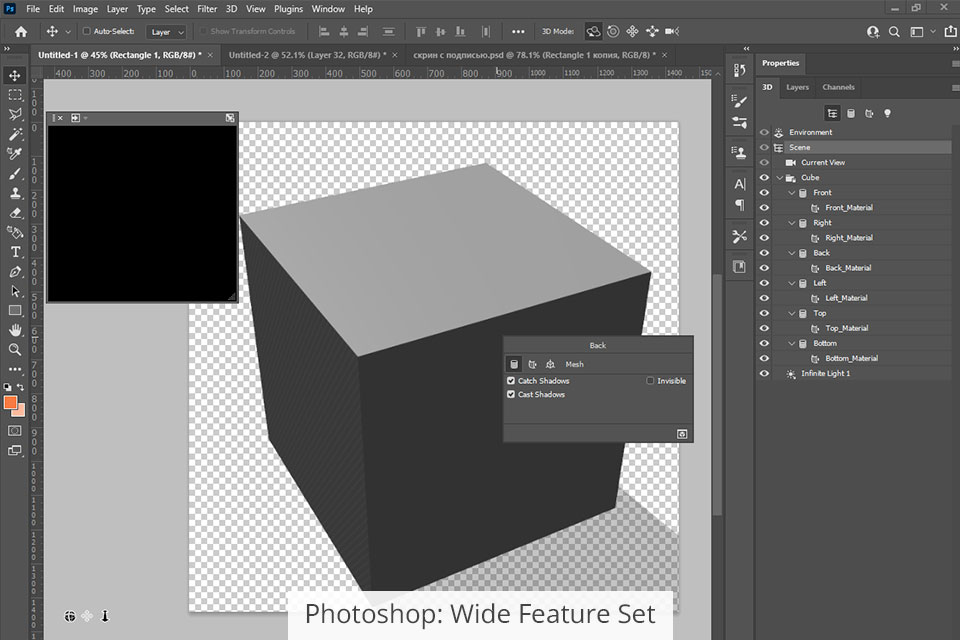
Task: Select the Eraser tool
Action: tap(15, 213)
